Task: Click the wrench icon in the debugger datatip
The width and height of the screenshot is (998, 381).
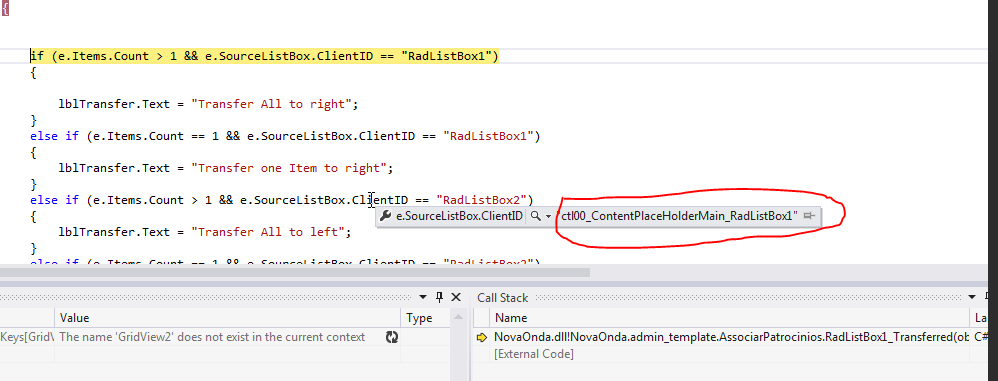Action: click(x=385, y=216)
